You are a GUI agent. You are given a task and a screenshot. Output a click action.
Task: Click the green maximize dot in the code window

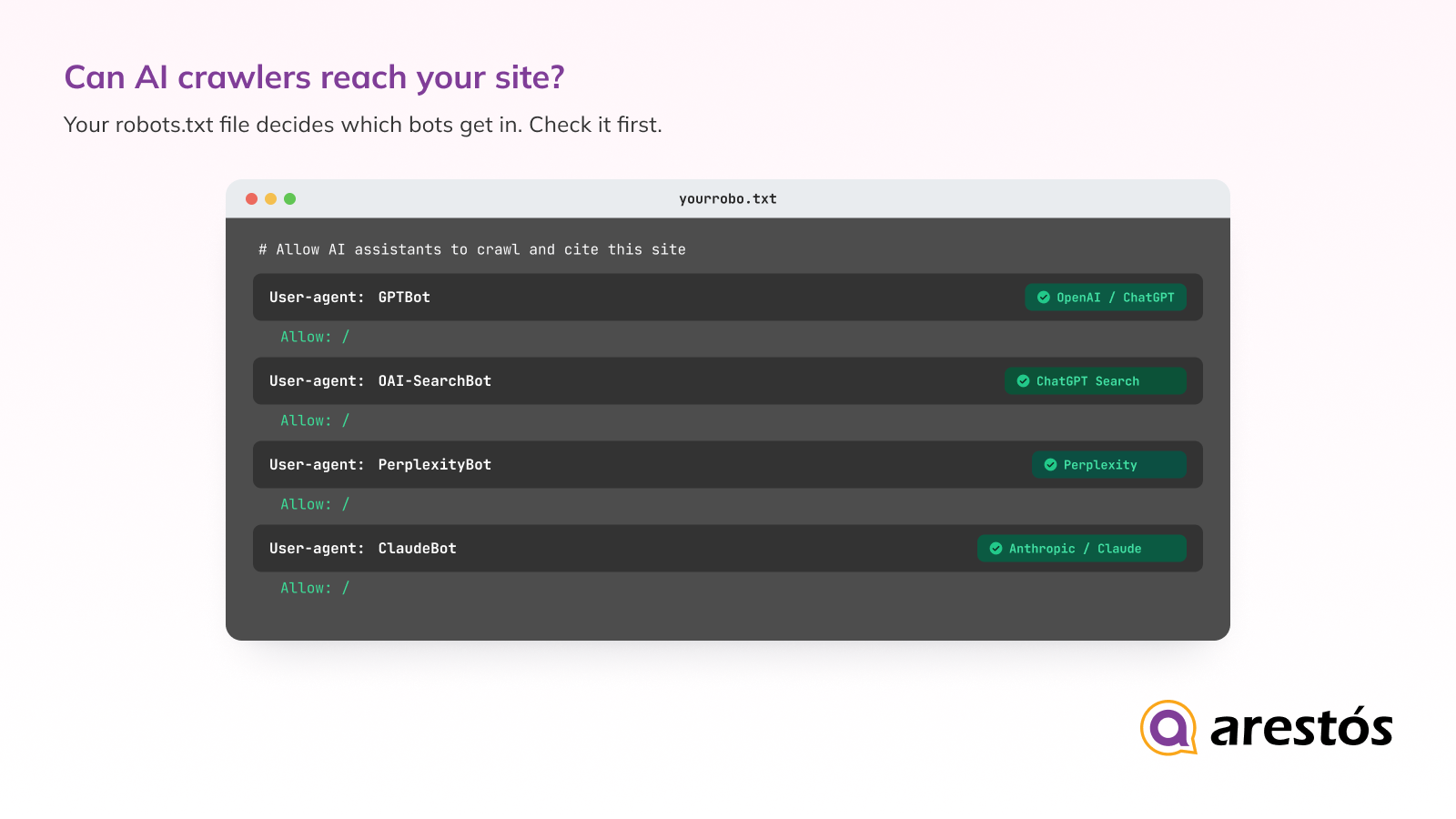pos(289,198)
